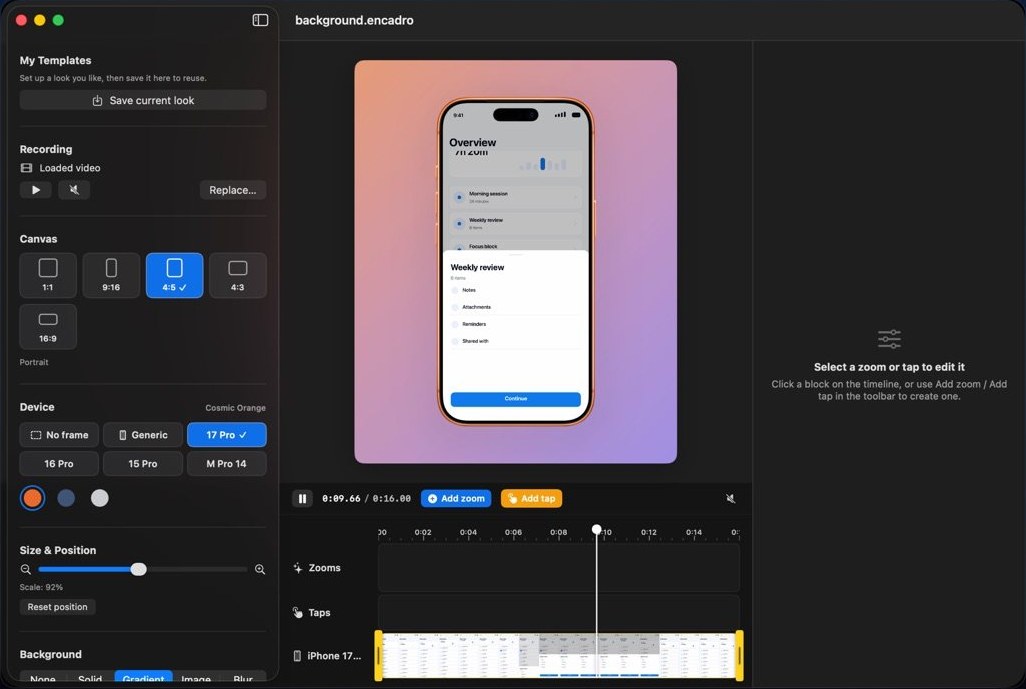Switch background to Blur tab
The height and width of the screenshot is (689, 1026).
pos(243,679)
